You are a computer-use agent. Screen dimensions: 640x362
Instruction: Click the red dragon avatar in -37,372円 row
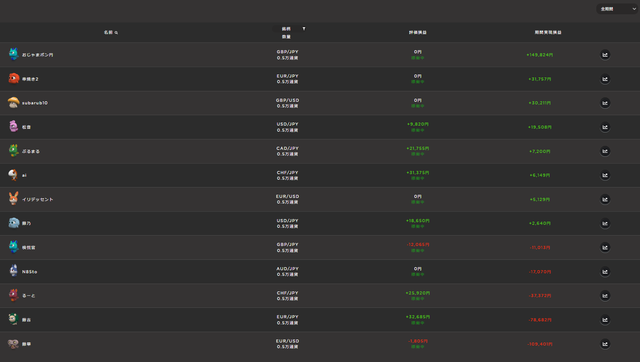coord(13,295)
